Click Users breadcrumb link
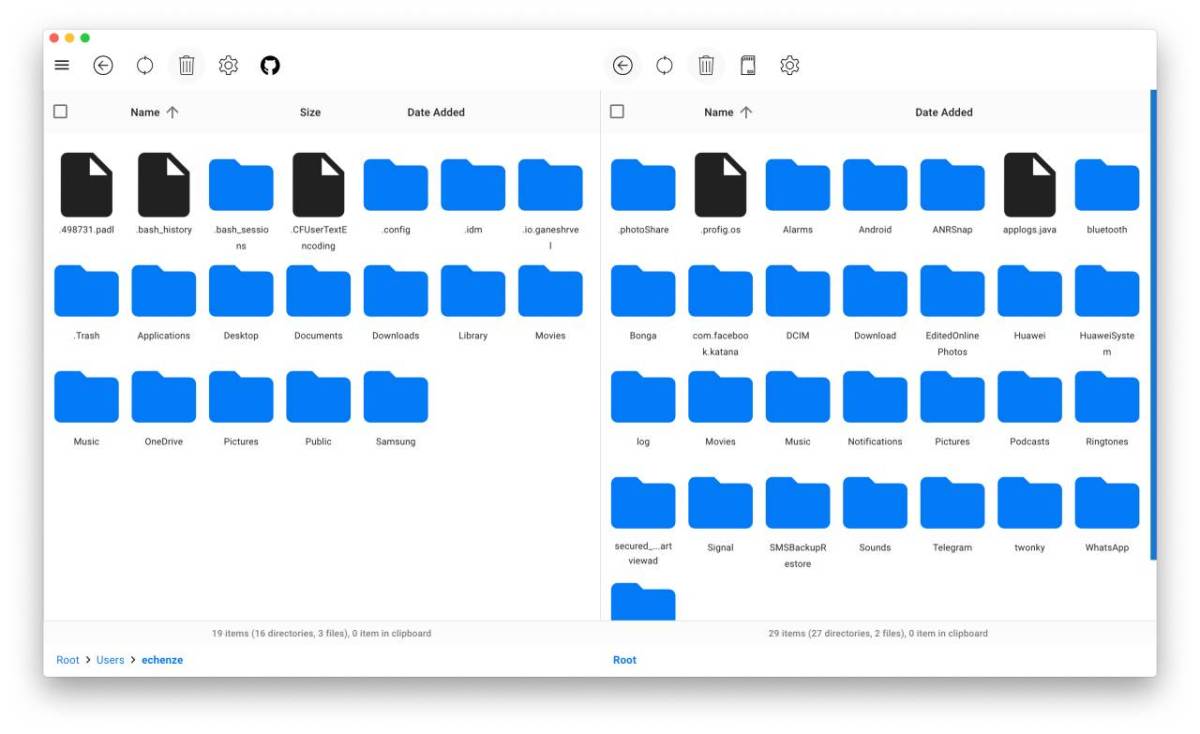The height and width of the screenshot is (734, 1200). [x=110, y=660]
